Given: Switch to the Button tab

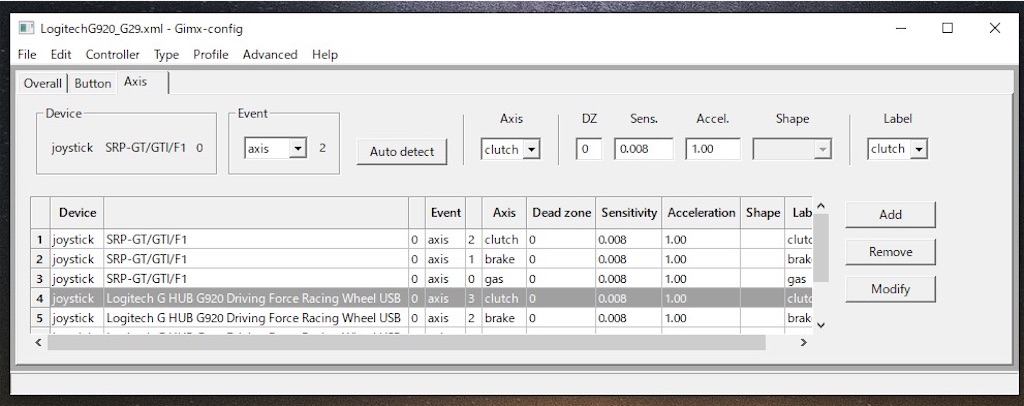Looking at the screenshot, I should click(x=93, y=84).
